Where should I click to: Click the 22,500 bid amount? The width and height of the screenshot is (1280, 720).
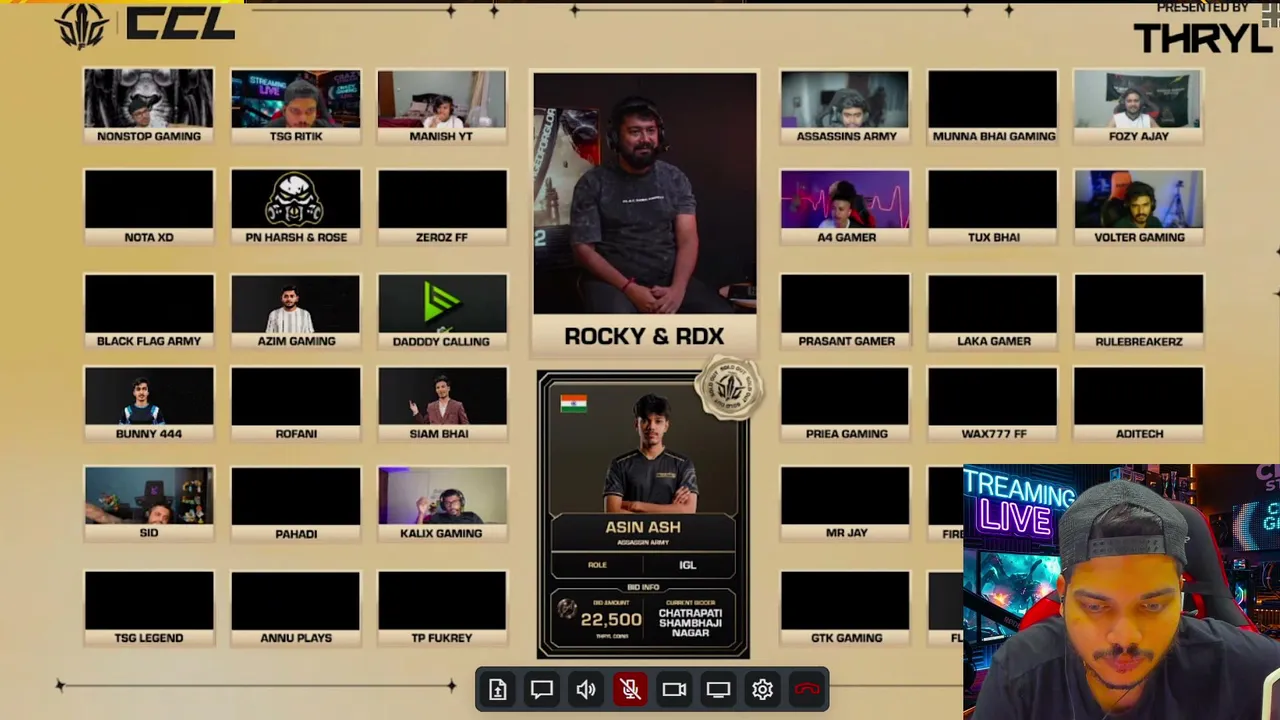pos(611,620)
